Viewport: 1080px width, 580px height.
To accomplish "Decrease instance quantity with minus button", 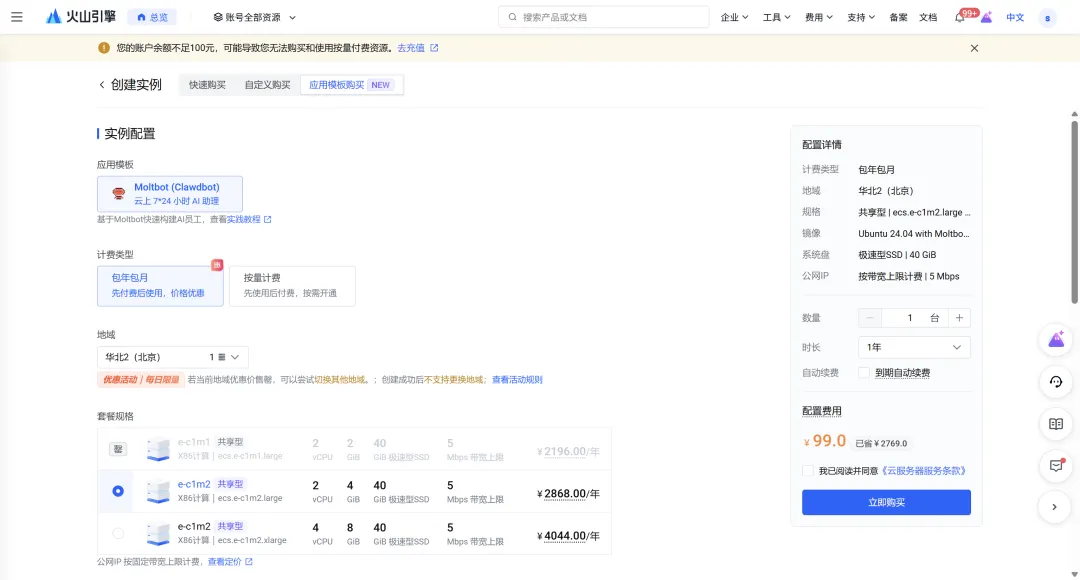I will (870, 318).
